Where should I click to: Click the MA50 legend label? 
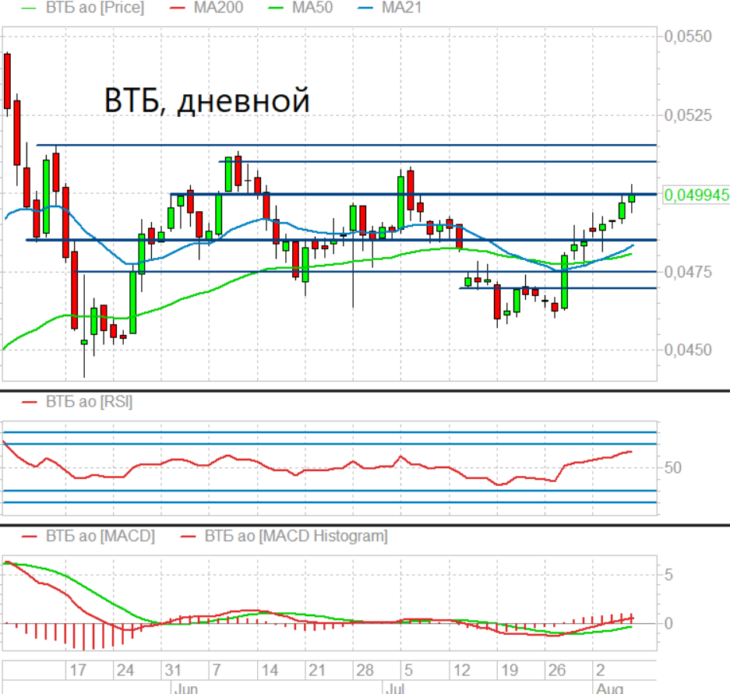pyautogui.click(x=312, y=7)
